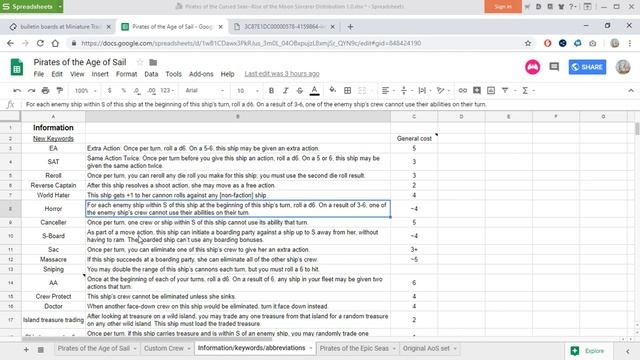
Task: Collapse the menus with up chevron
Action: (631, 91)
